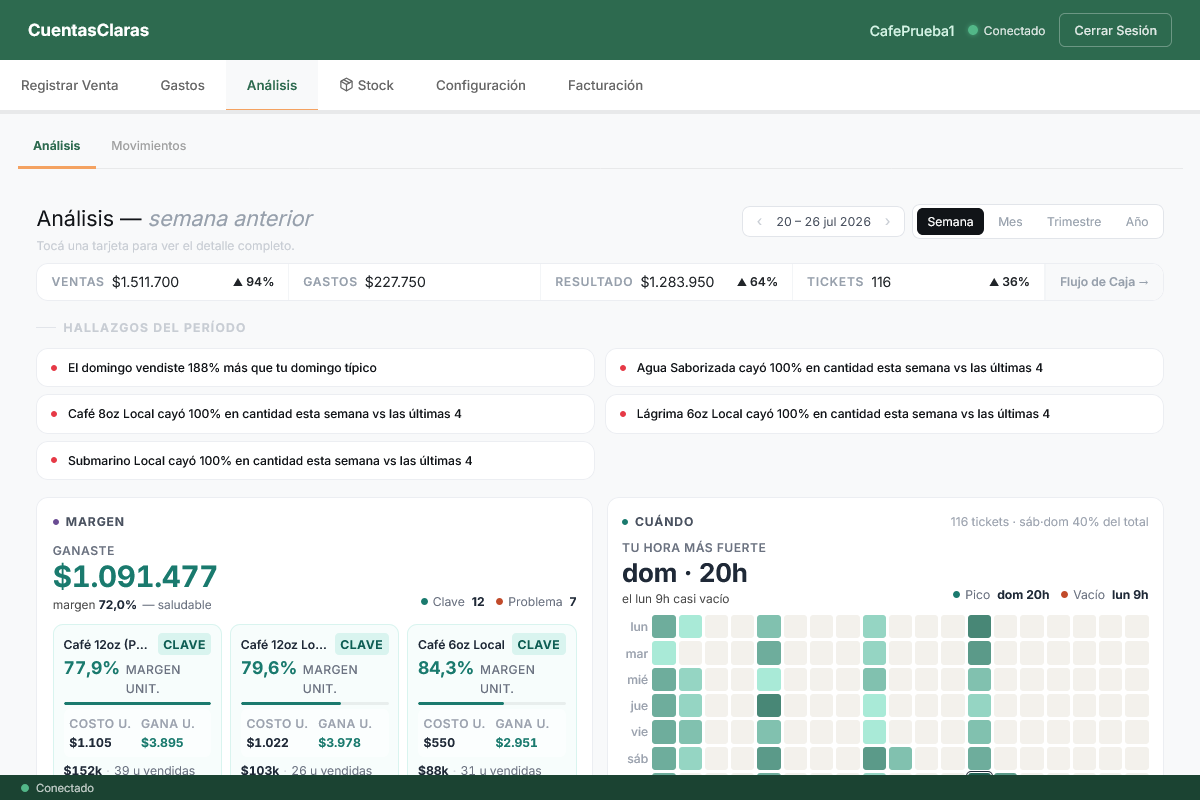Click the 79,6% margin bar
Viewport: 1200px width, 800px height.
[x=315, y=704]
